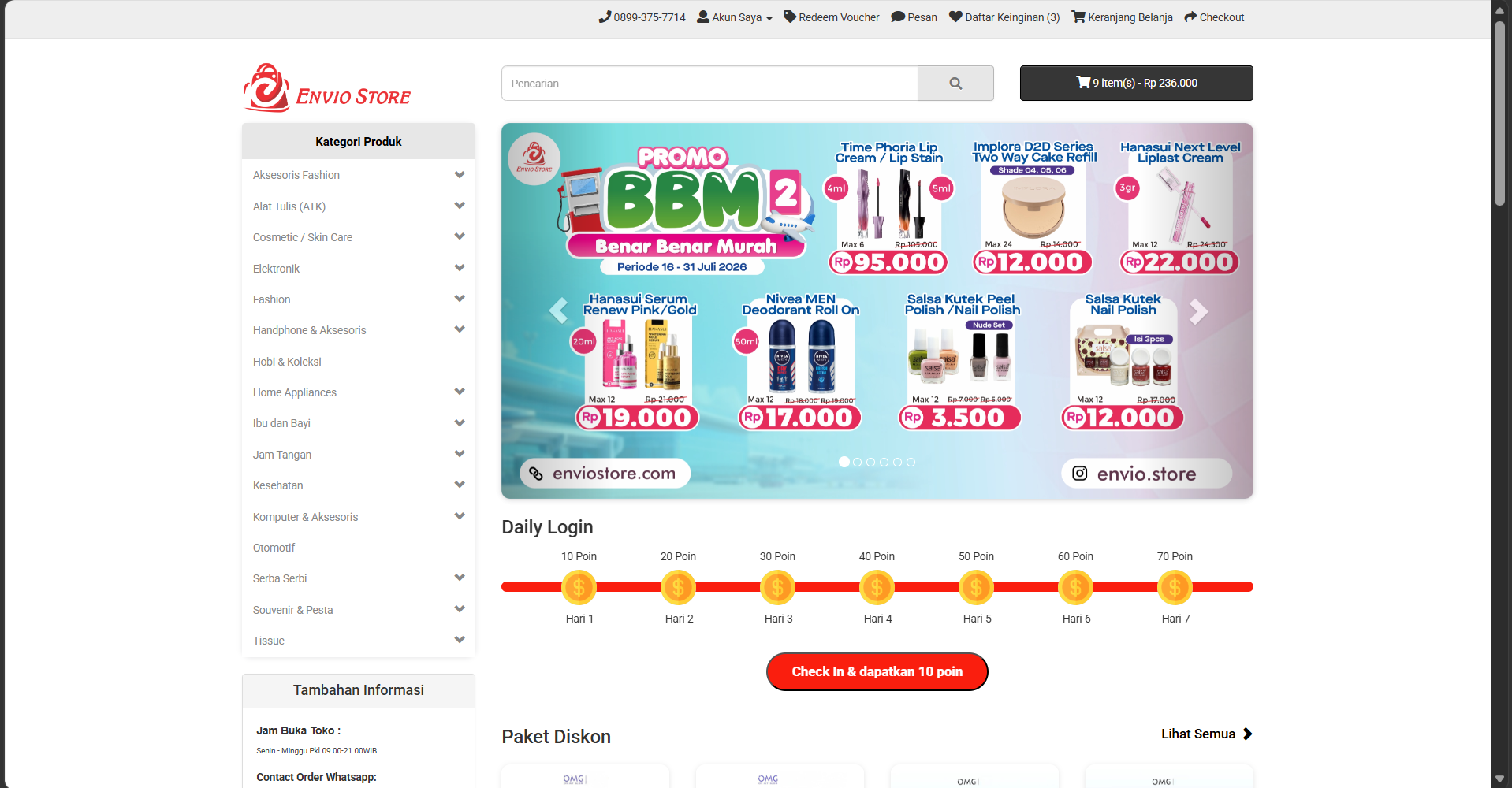Viewport: 1512px width, 788px height.
Task: Open Pesan messages
Action: 914,17
